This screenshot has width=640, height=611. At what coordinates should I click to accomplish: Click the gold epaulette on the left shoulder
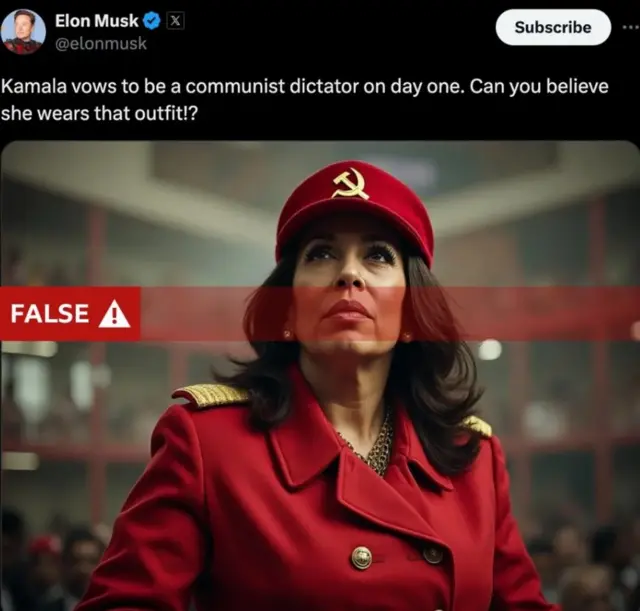pyautogui.click(x=211, y=395)
